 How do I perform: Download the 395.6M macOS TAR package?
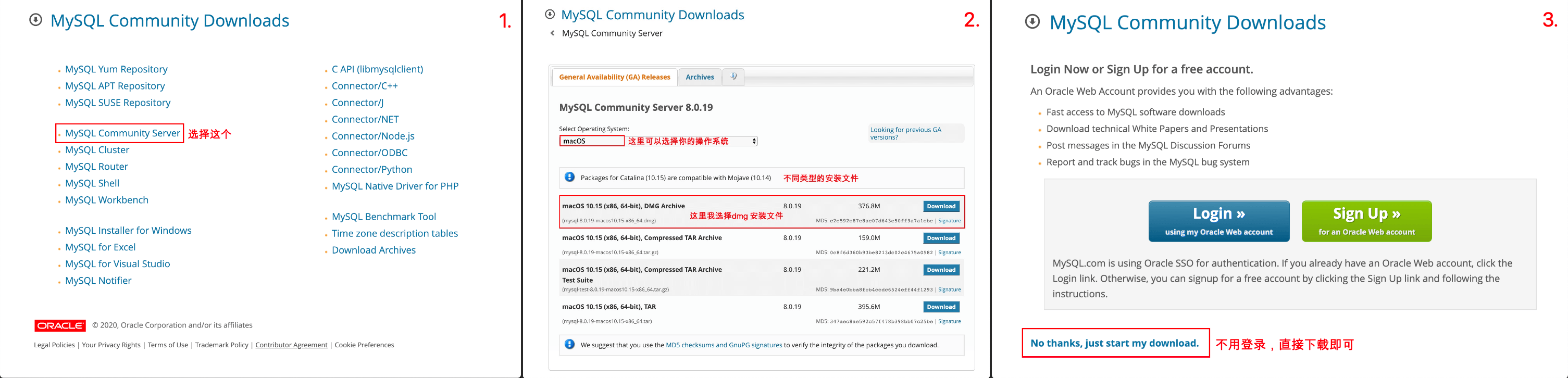pyautogui.click(x=941, y=307)
